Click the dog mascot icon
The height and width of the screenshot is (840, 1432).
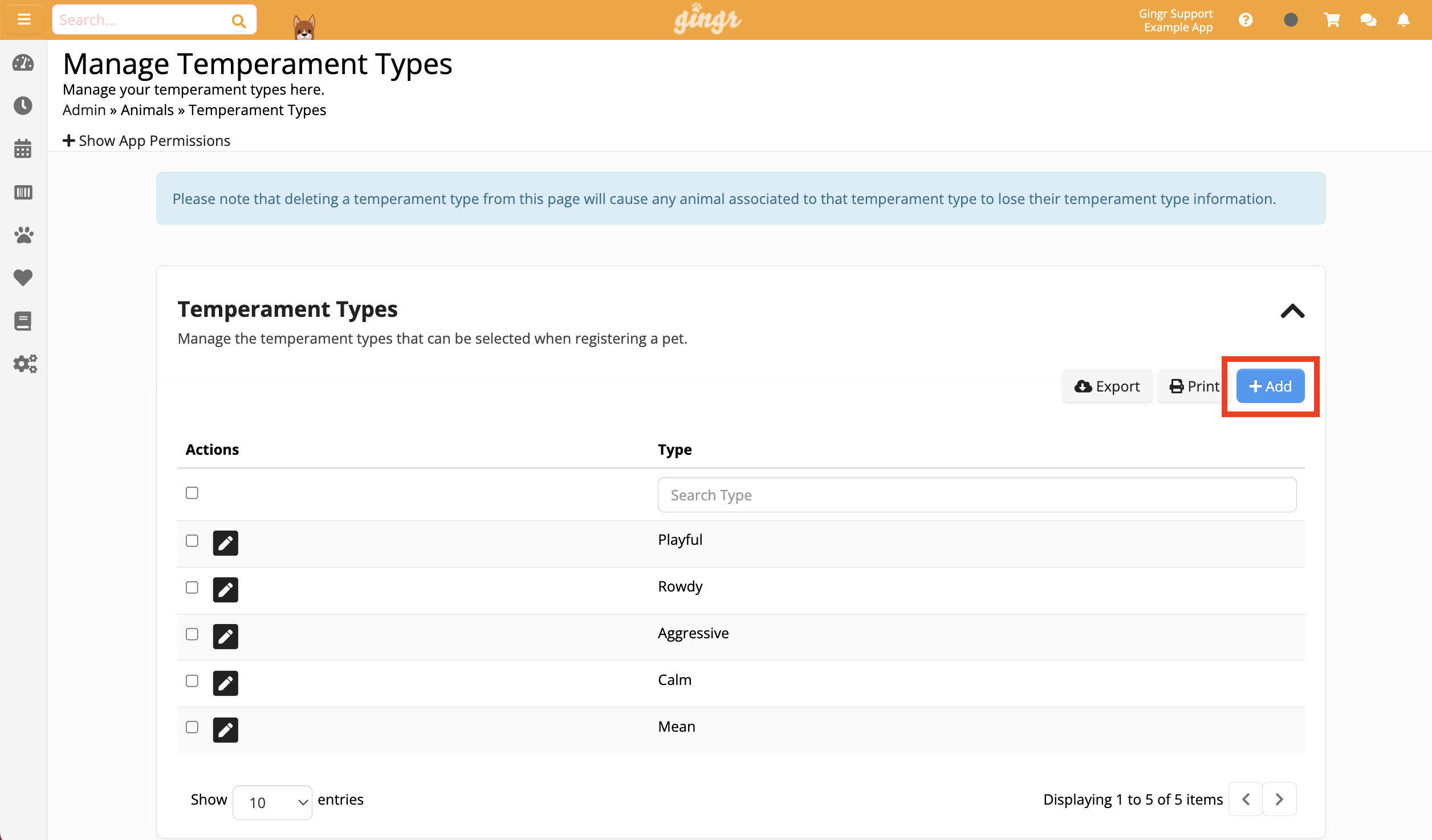[304, 26]
